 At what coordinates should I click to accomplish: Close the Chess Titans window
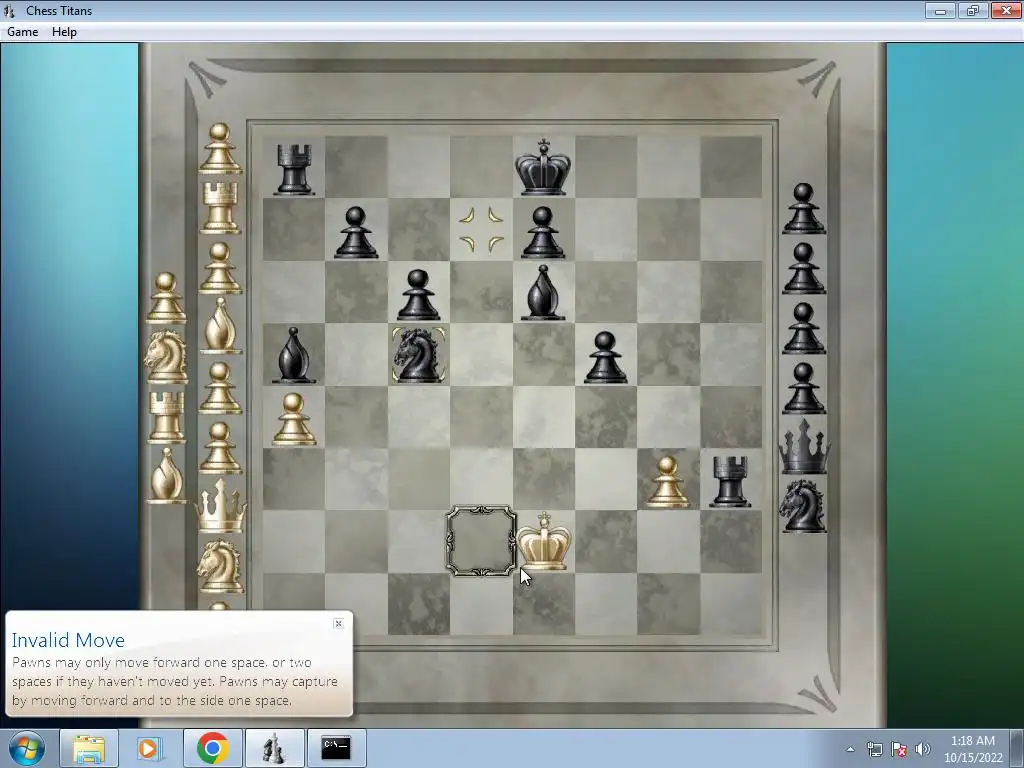[1006, 10]
